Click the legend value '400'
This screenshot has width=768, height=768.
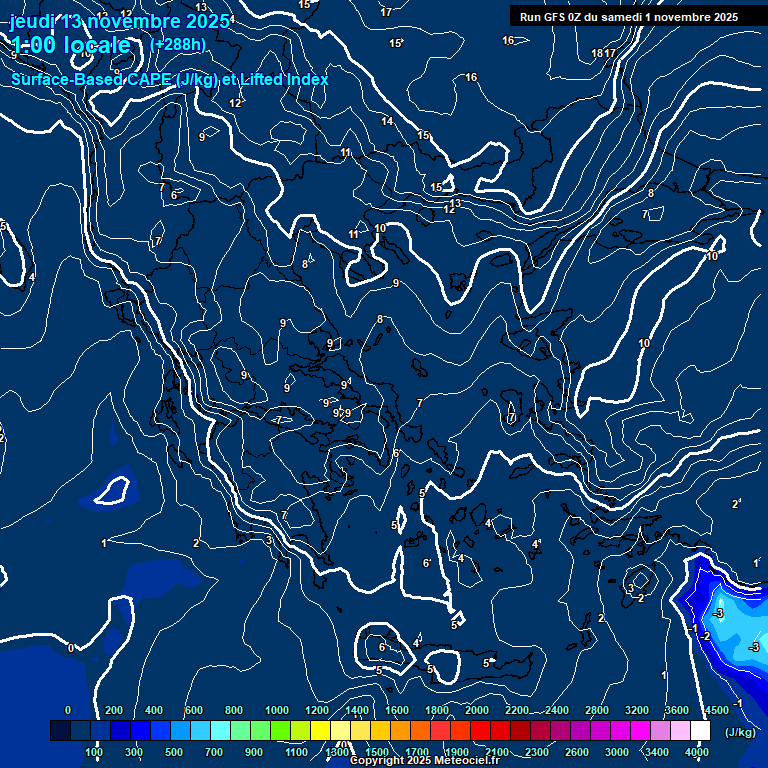tap(154, 710)
